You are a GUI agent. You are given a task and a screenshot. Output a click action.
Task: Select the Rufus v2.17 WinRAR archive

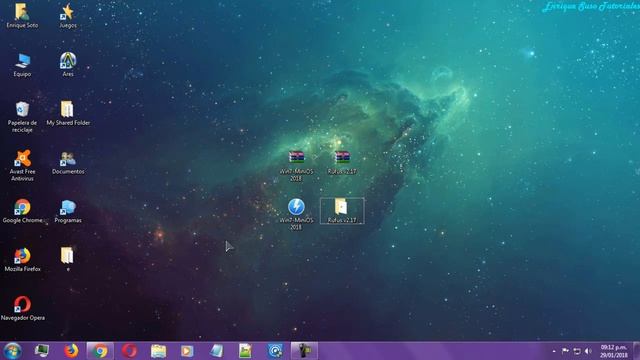point(342,162)
